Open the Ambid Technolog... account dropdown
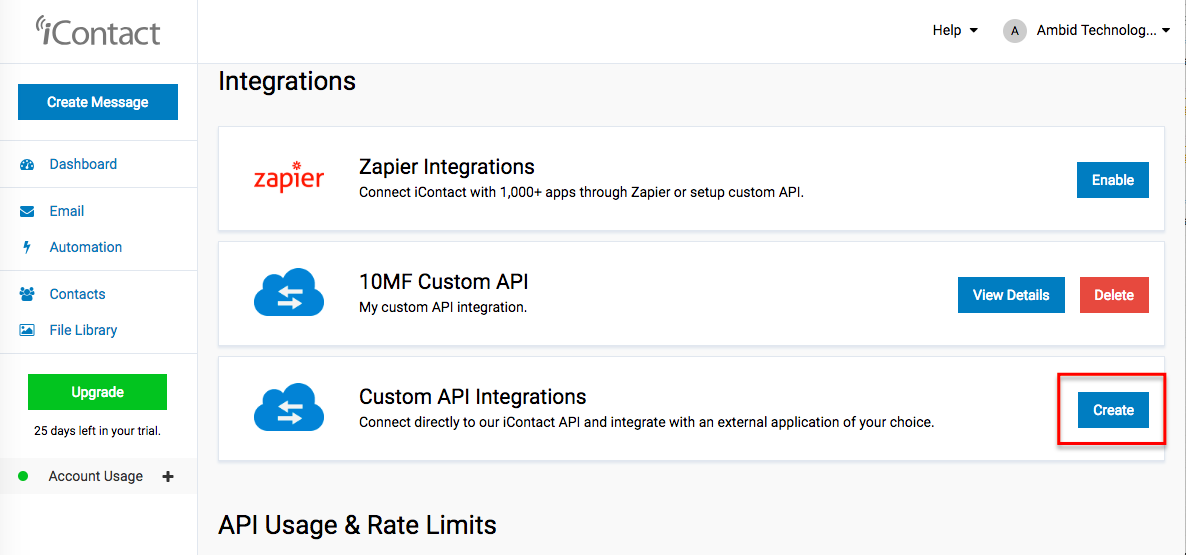1186x555 pixels. tap(1104, 30)
